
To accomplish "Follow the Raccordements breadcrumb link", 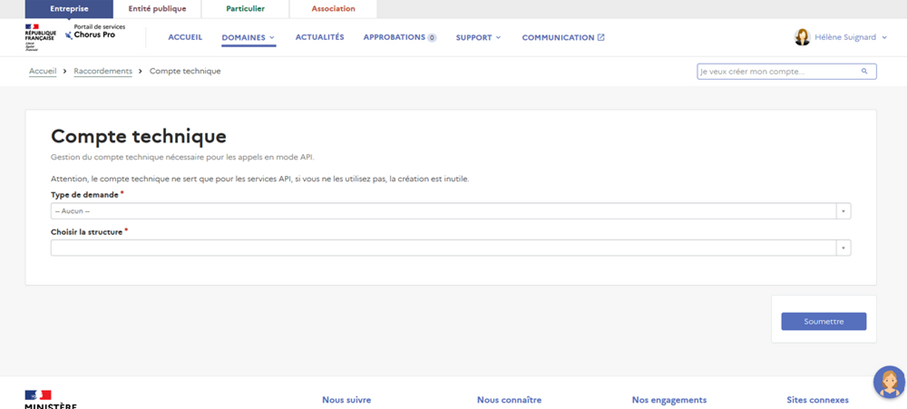I will click(x=103, y=71).
